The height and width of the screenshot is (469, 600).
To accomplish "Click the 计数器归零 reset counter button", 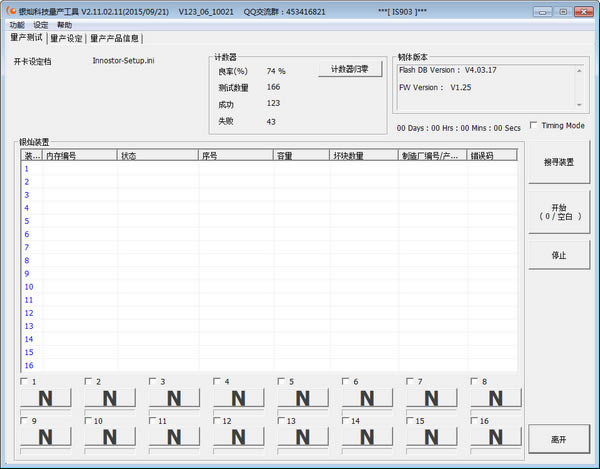I will pos(350,70).
